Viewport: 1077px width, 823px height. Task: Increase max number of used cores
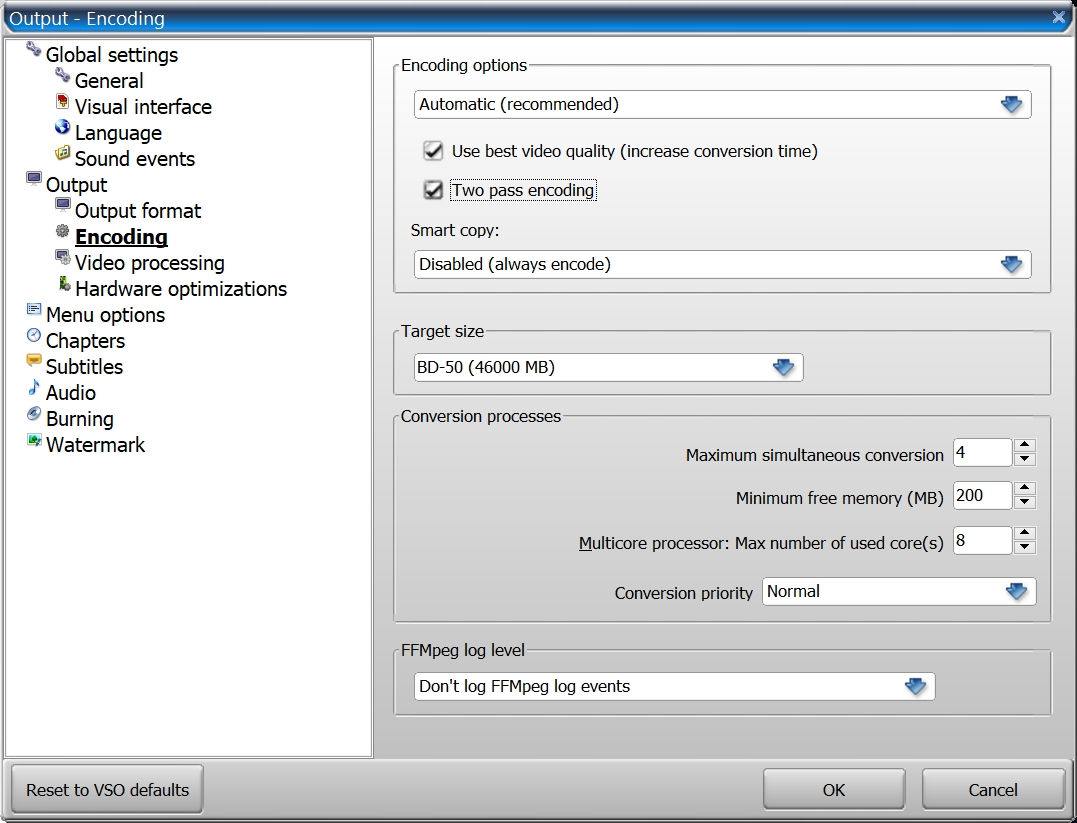(1025, 533)
